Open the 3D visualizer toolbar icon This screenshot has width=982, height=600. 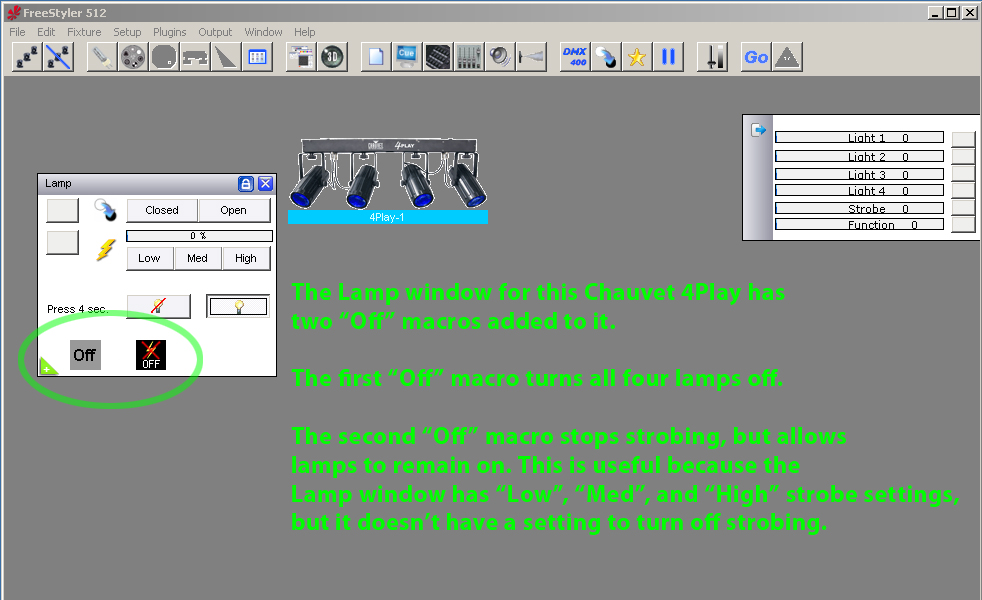click(x=333, y=57)
